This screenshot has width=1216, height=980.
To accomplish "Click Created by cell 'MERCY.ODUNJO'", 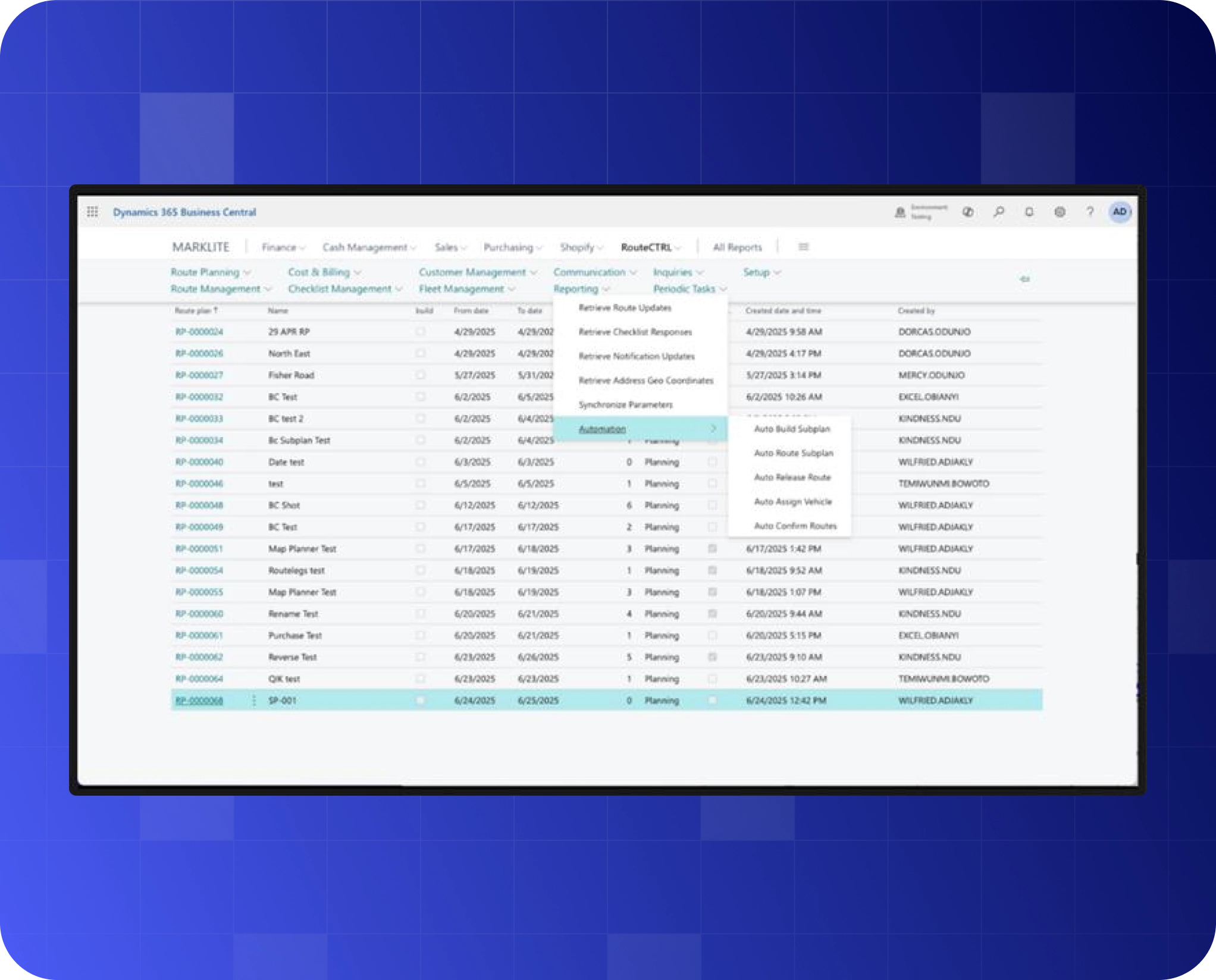I will [x=931, y=375].
